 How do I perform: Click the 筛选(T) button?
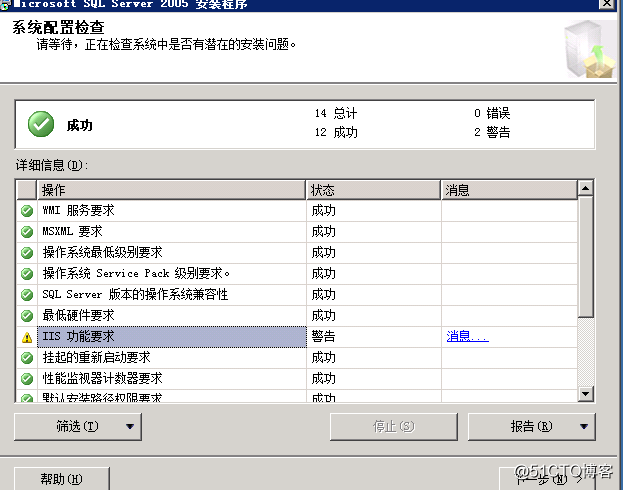[x=78, y=426]
